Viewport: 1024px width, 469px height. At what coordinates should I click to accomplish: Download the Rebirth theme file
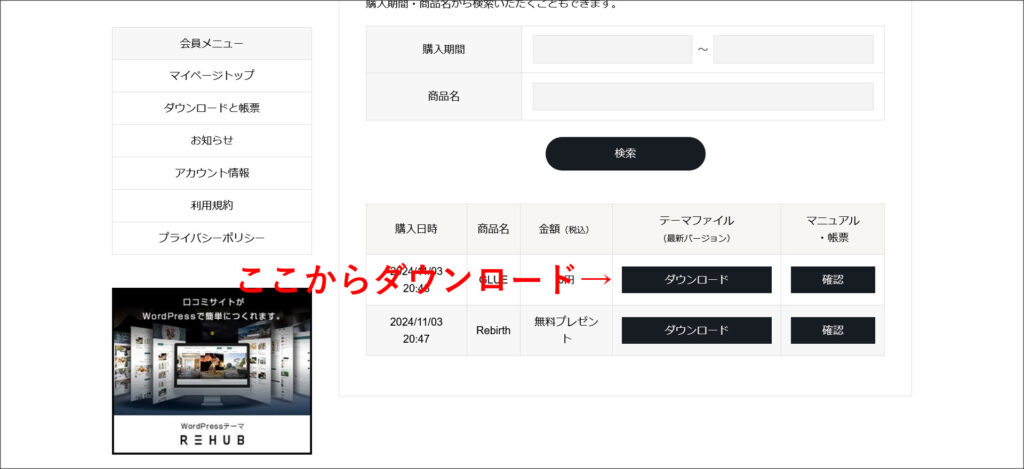(x=696, y=330)
